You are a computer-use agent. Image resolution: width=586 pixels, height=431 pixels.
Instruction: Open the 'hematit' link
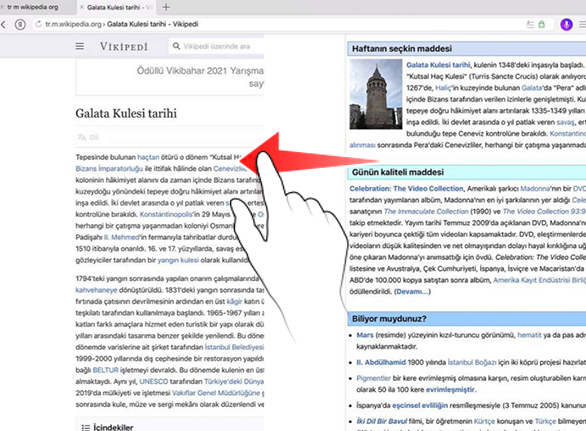click(x=529, y=335)
